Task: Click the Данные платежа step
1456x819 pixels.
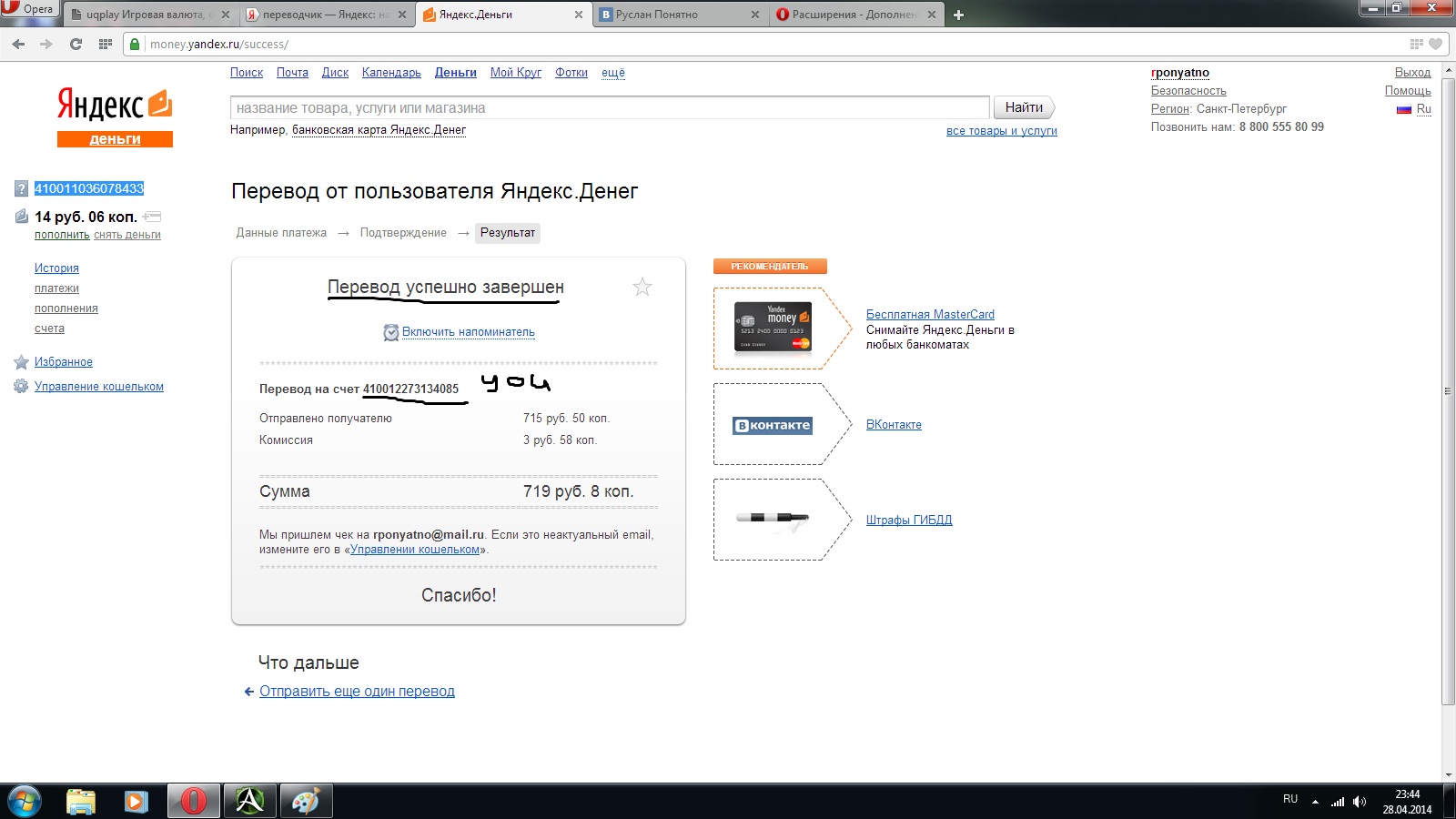Action: coord(281,233)
